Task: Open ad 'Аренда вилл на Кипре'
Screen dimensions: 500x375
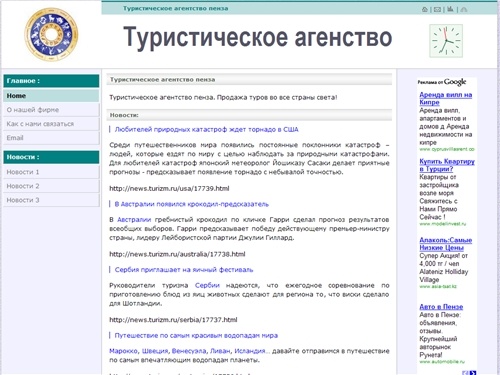Action: tap(445, 98)
